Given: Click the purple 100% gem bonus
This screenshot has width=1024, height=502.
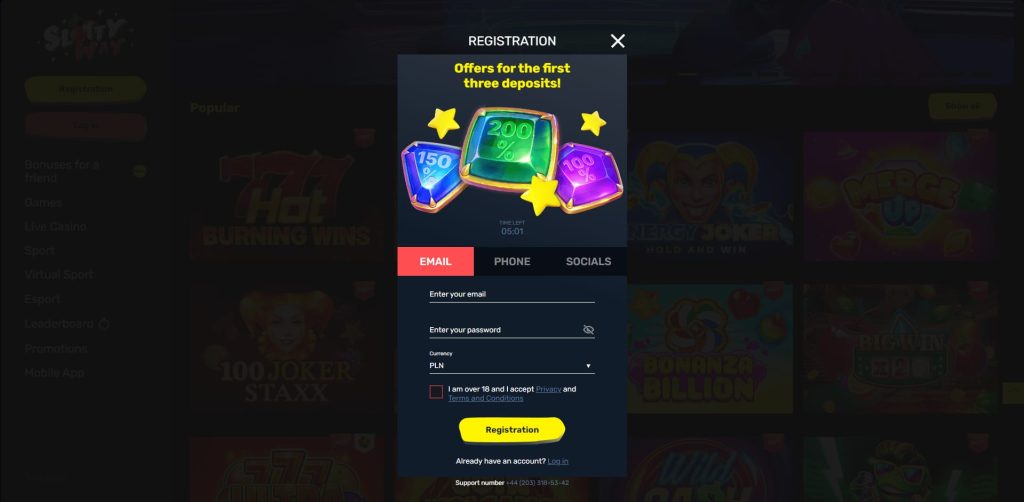Looking at the screenshot, I should tap(588, 176).
